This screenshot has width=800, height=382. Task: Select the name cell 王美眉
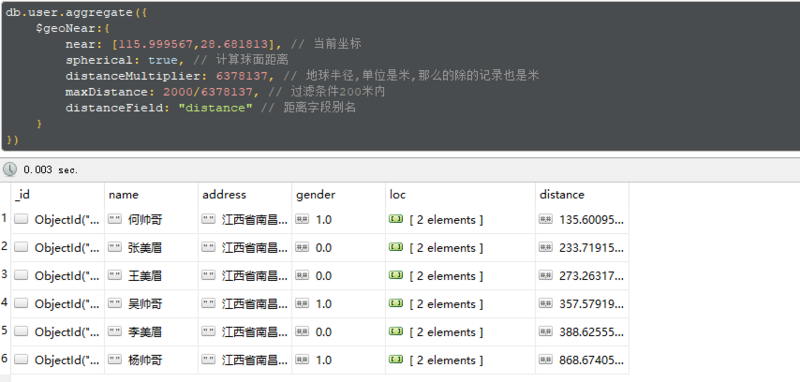tap(152, 276)
